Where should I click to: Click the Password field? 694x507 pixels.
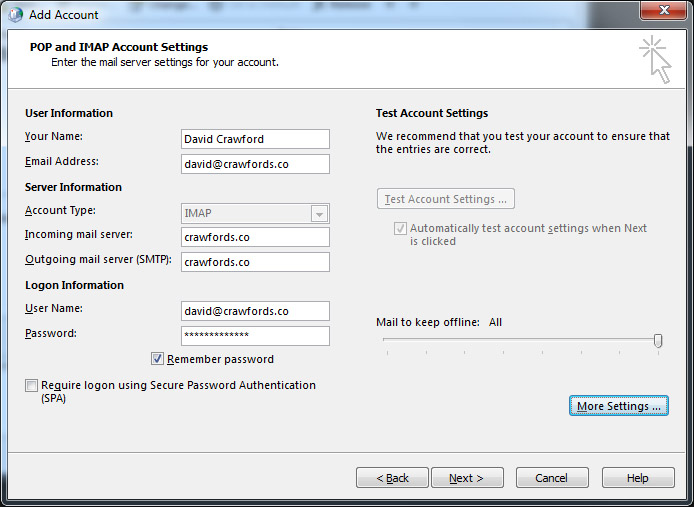pyautogui.click(x=255, y=336)
